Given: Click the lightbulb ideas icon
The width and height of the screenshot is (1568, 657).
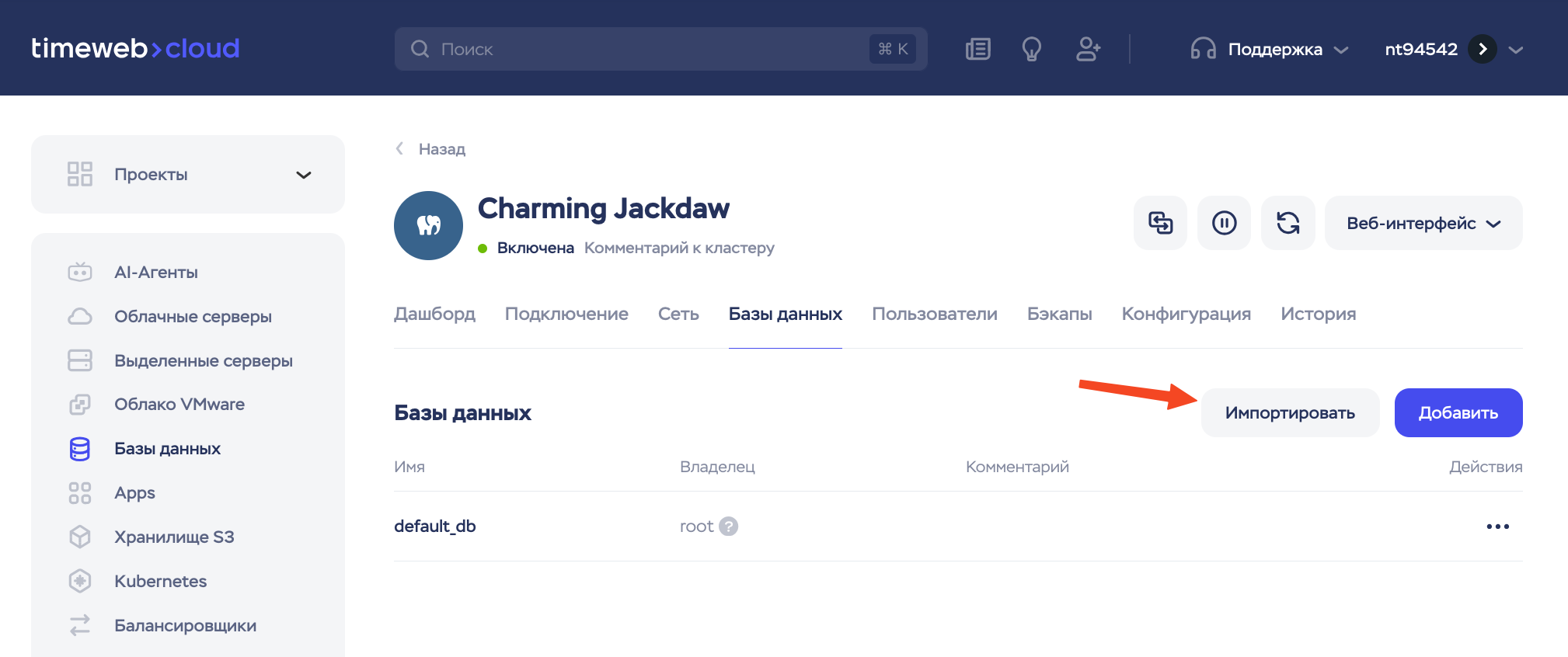Looking at the screenshot, I should coord(1031,49).
